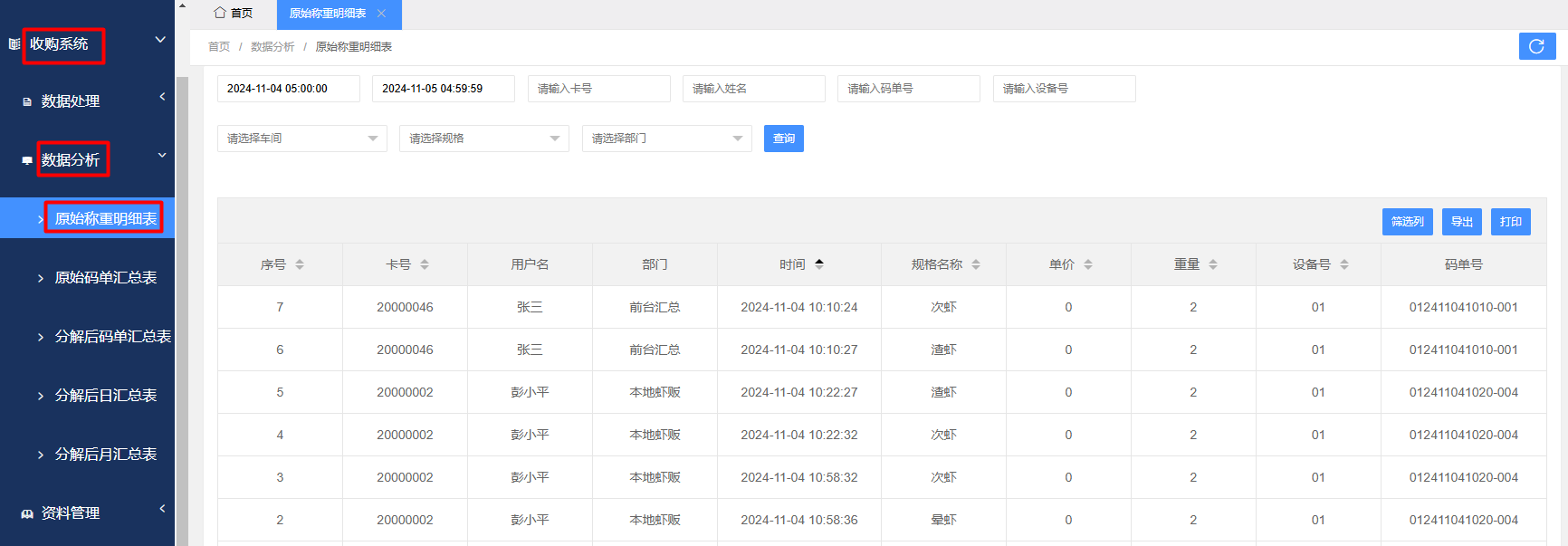
Task: Click 首页 breadcrumb link
Action: (x=219, y=47)
